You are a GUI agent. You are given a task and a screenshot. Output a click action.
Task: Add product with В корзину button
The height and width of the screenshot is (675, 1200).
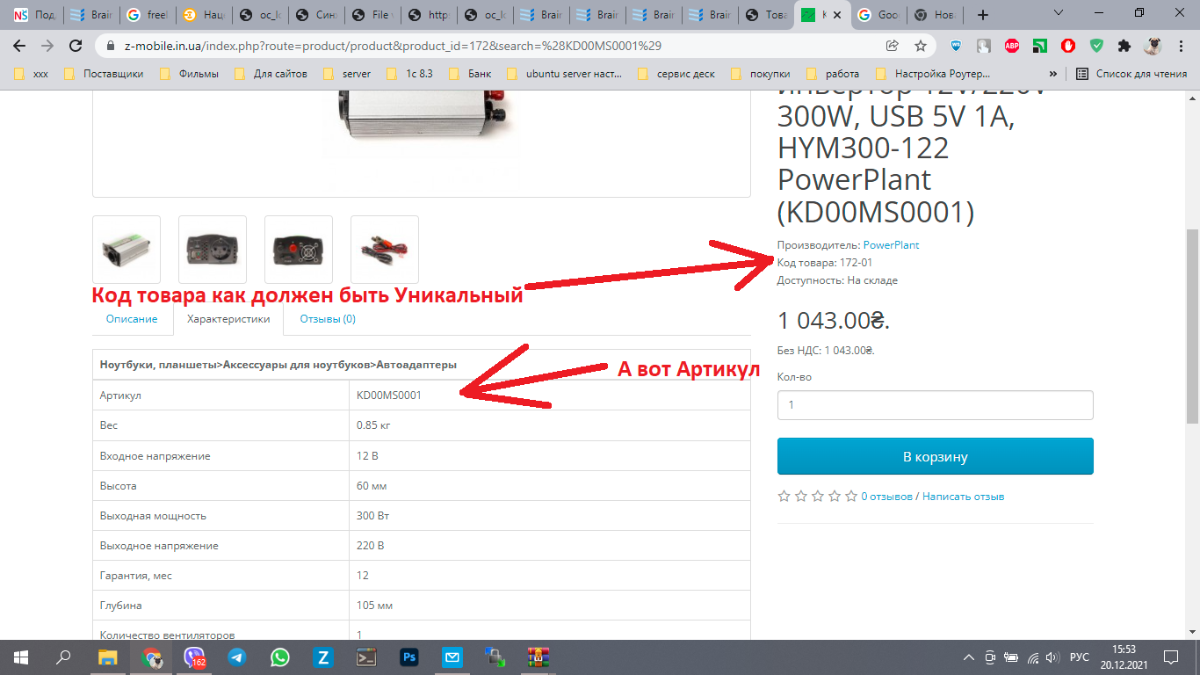pyautogui.click(x=935, y=456)
